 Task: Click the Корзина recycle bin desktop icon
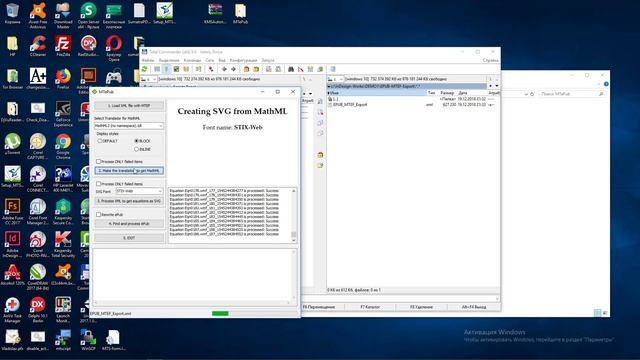(13, 13)
